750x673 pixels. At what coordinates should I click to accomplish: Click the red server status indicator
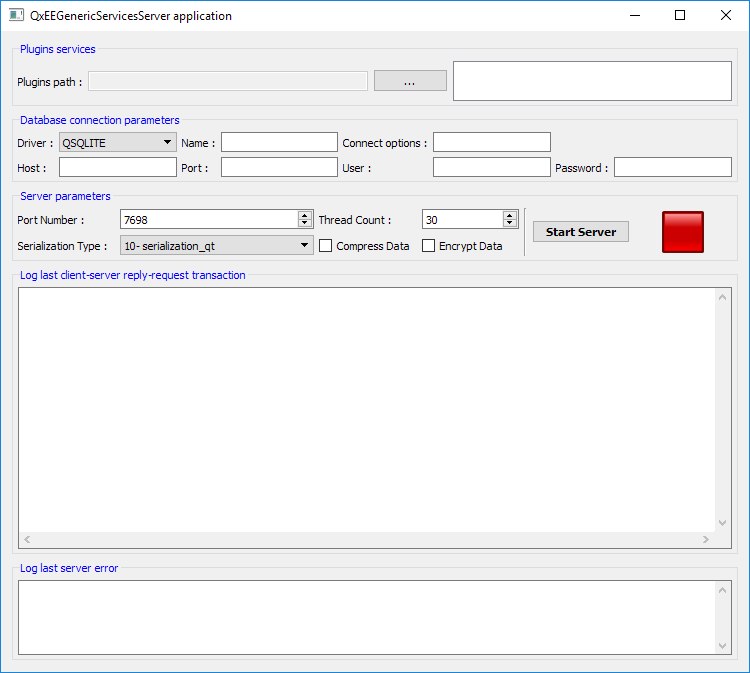[x=683, y=232]
